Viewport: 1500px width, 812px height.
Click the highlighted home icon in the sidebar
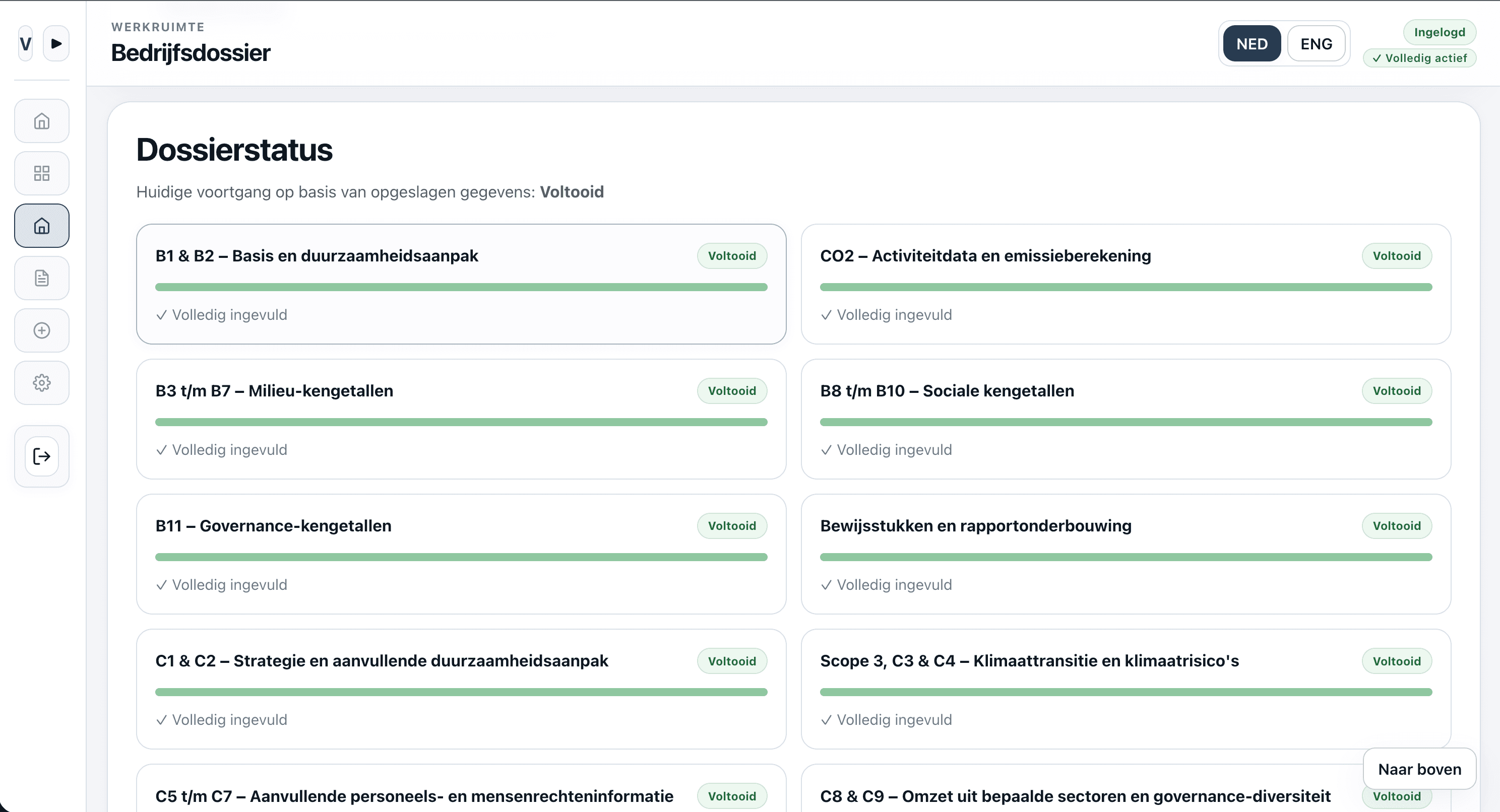pos(41,225)
